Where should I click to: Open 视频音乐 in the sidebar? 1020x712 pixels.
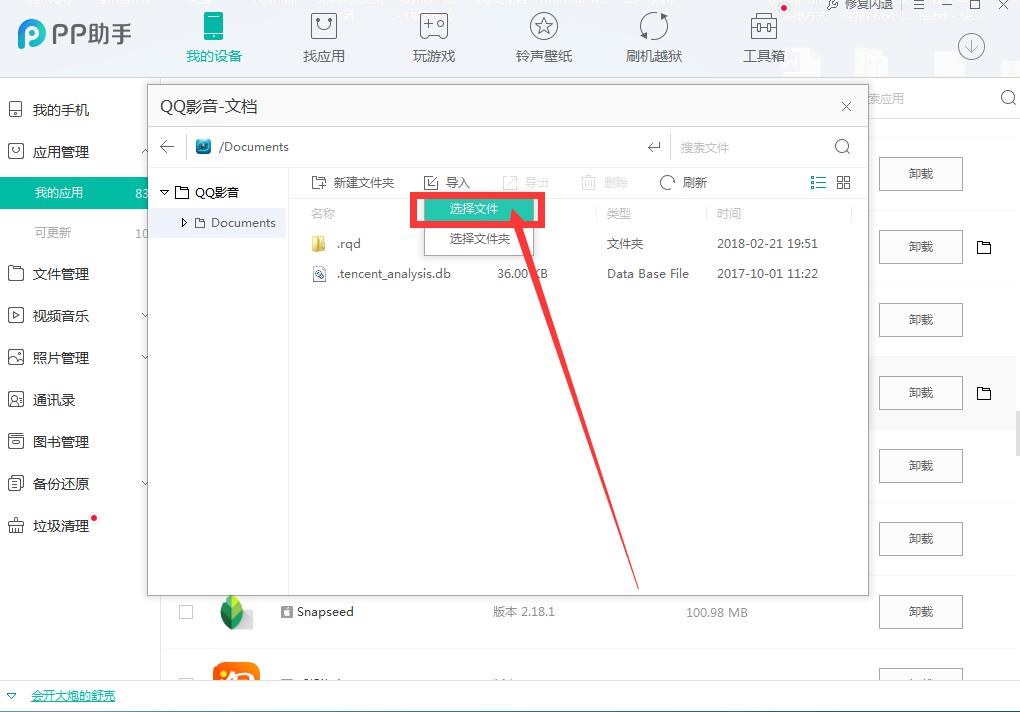pos(60,316)
